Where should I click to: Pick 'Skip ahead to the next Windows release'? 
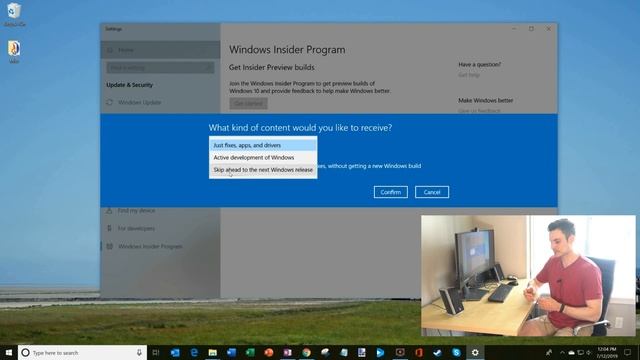[263, 170]
